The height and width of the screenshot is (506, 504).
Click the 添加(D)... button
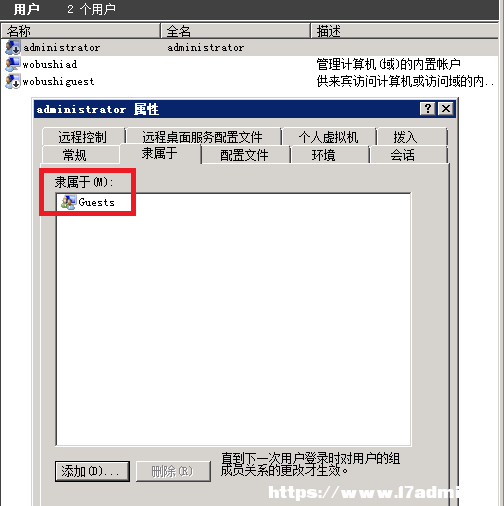[x=92, y=471]
